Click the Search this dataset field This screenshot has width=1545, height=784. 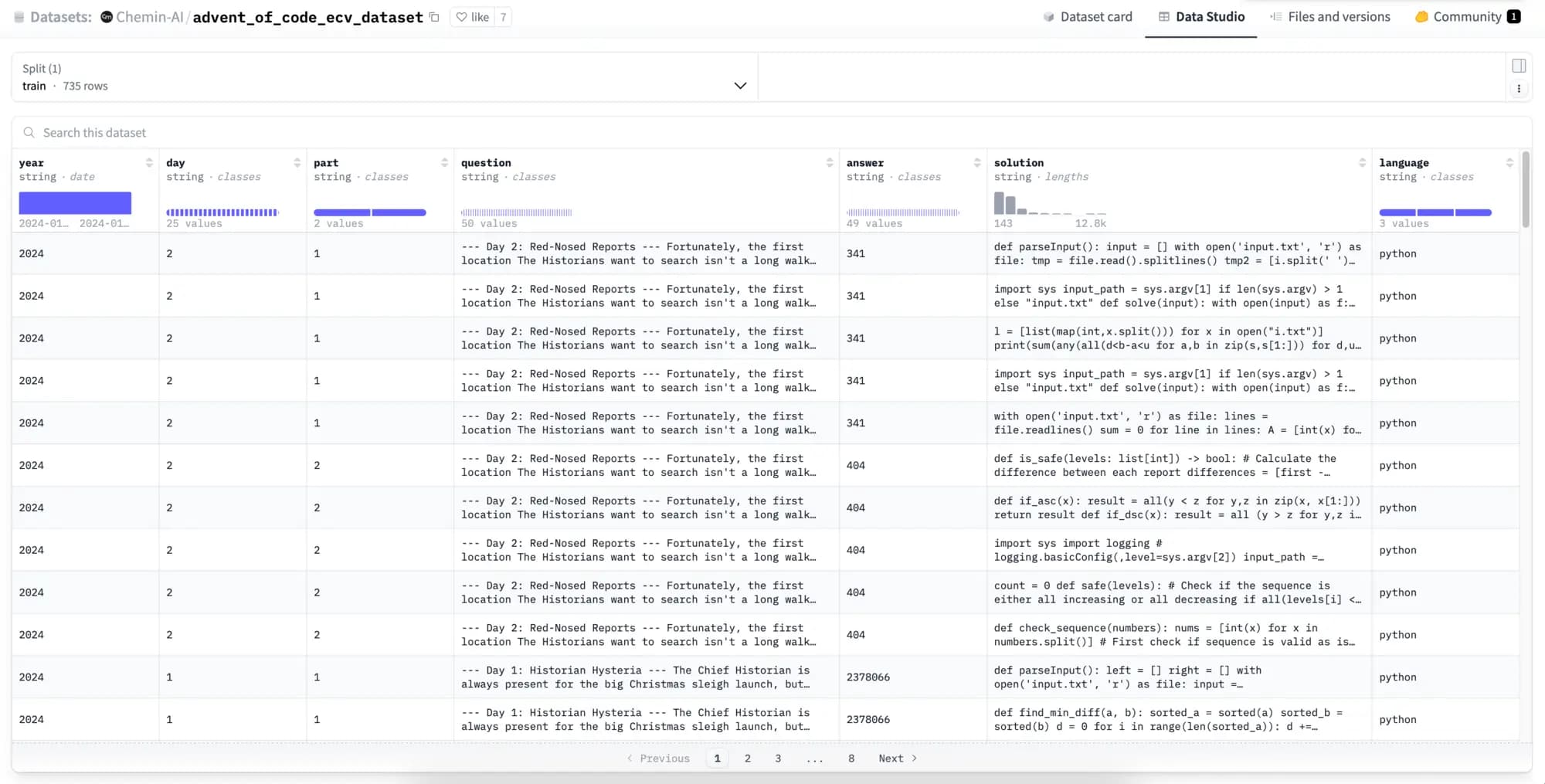point(386,133)
